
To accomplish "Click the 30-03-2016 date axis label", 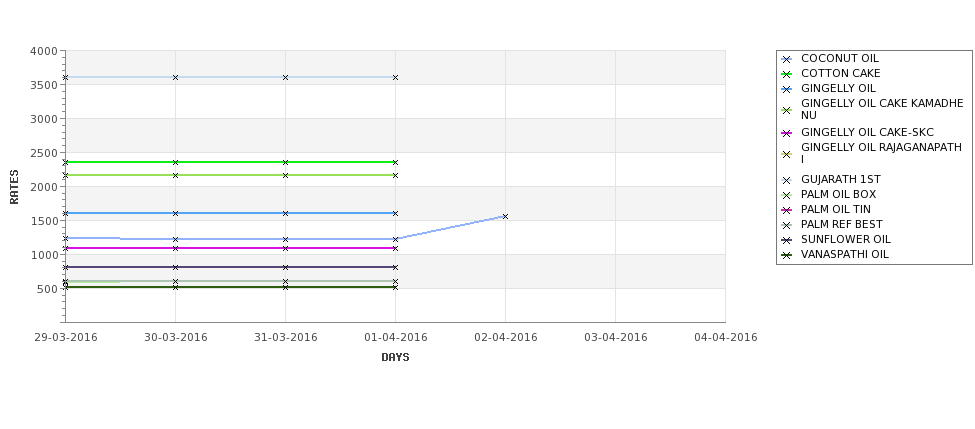I will click(175, 338).
